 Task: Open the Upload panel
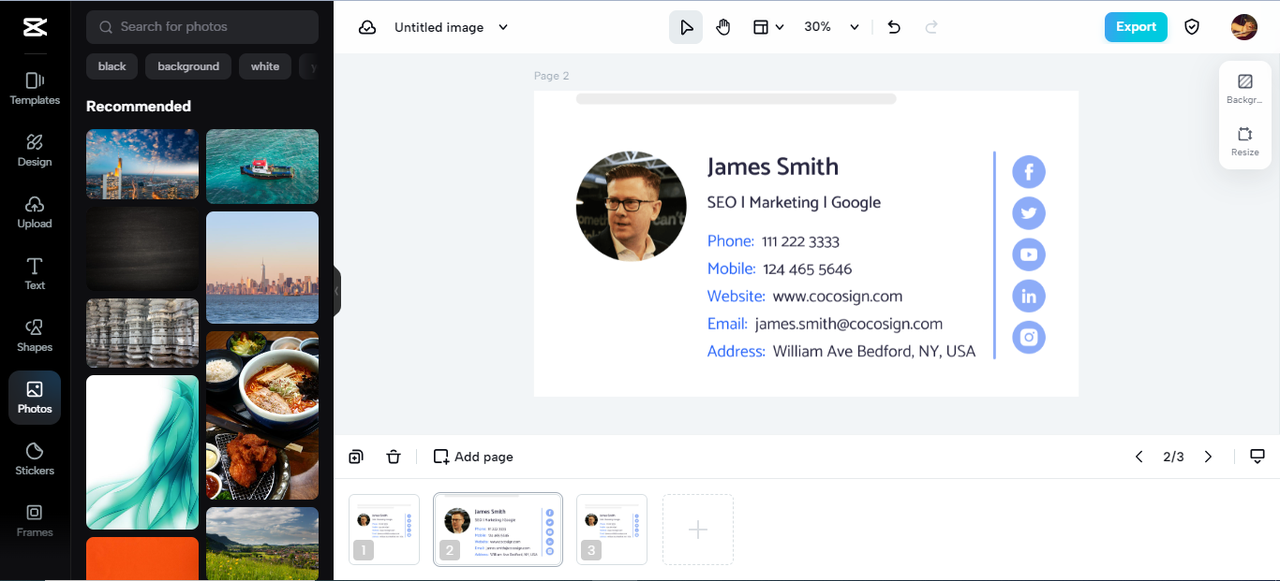34,211
